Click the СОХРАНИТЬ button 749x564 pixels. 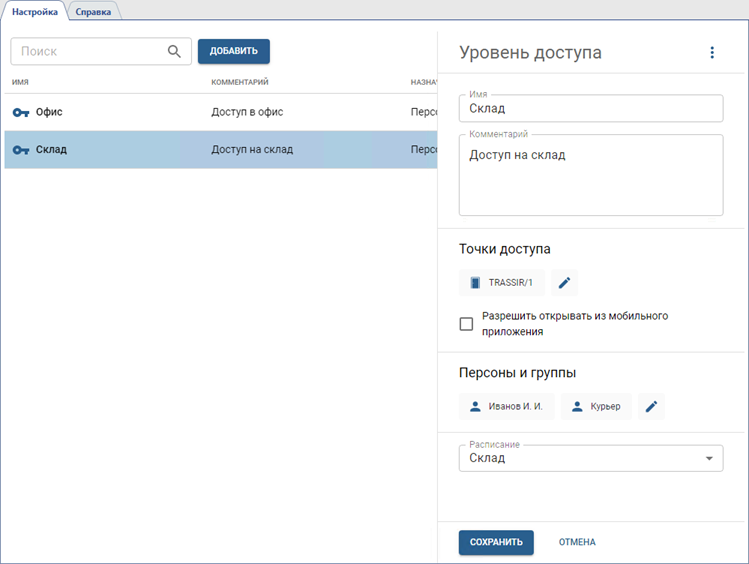496,542
